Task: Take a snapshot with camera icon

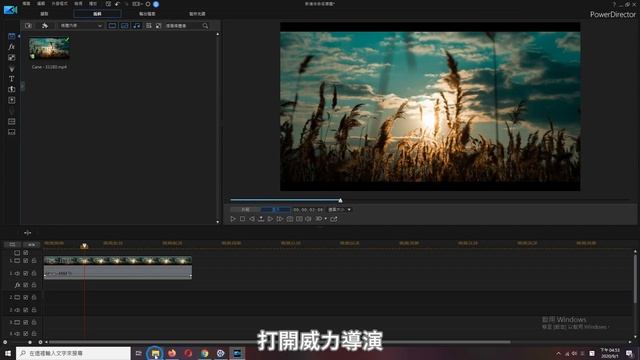Action: click(x=289, y=219)
